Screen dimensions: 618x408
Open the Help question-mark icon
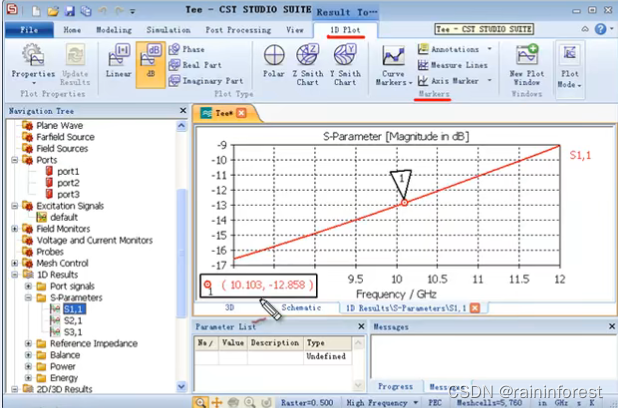point(600,29)
